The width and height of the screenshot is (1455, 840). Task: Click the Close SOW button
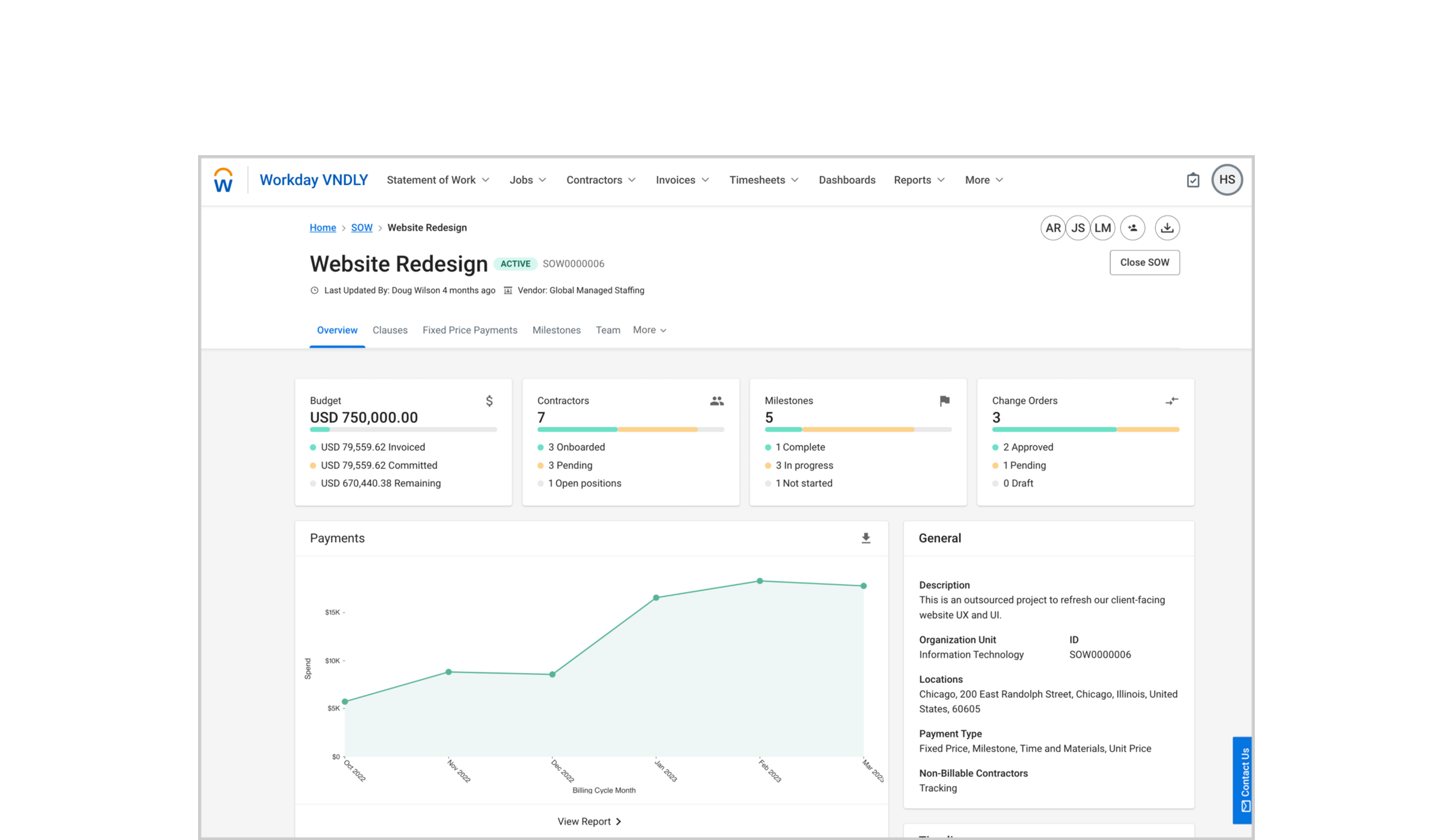coord(1144,262)
